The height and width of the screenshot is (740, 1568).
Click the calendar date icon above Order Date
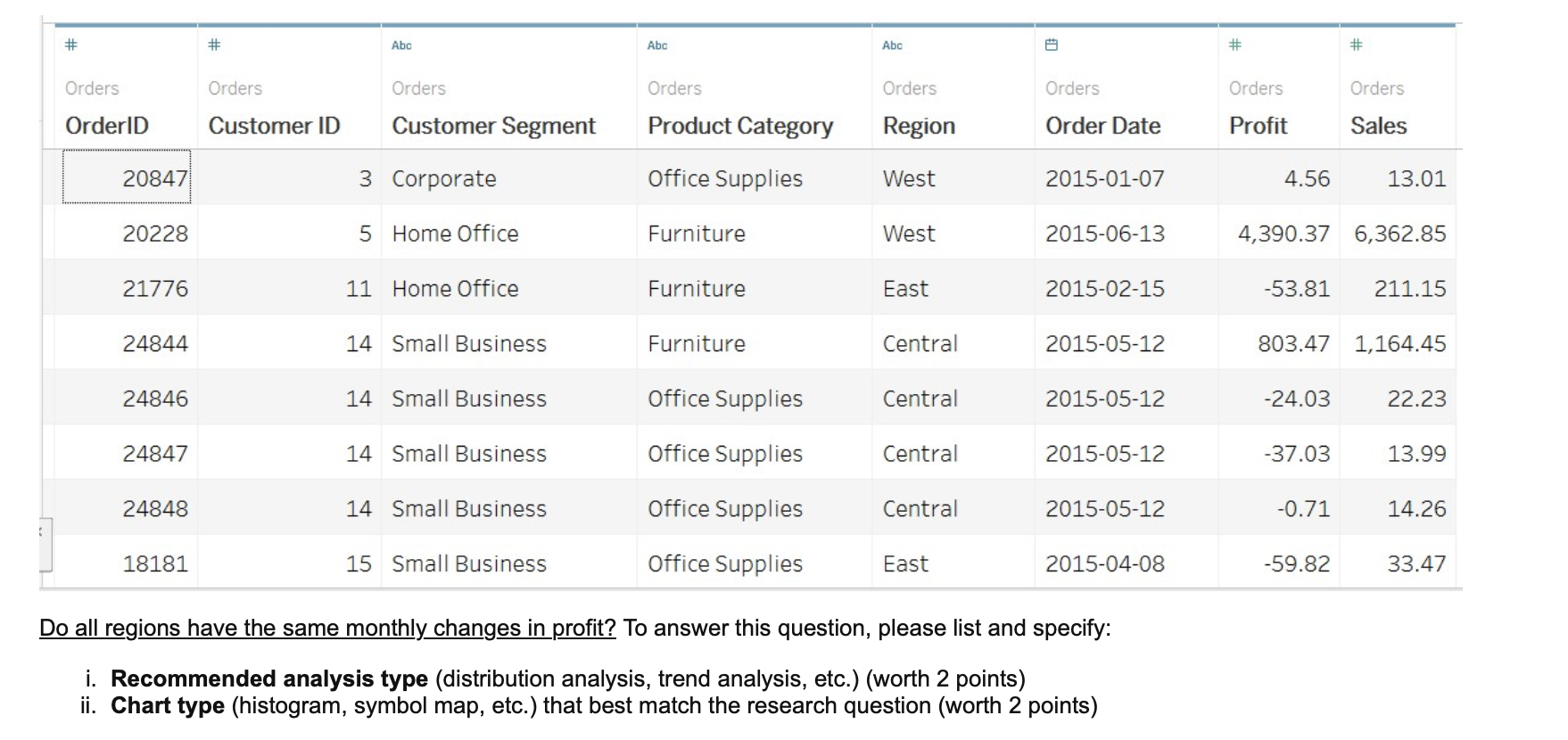point(1052,45)
